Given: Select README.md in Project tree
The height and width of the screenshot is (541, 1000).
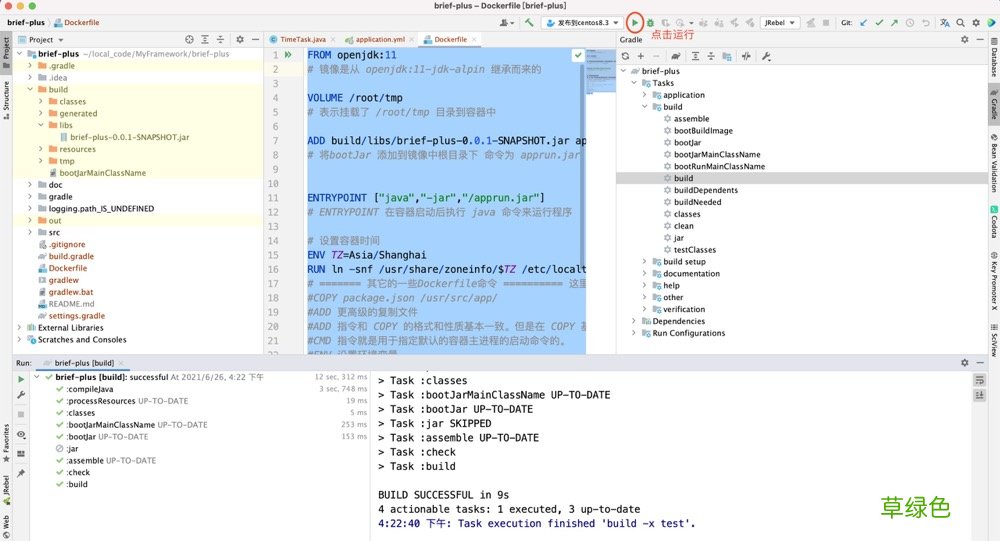Looking at the screenshot, I should pos(71,304).
